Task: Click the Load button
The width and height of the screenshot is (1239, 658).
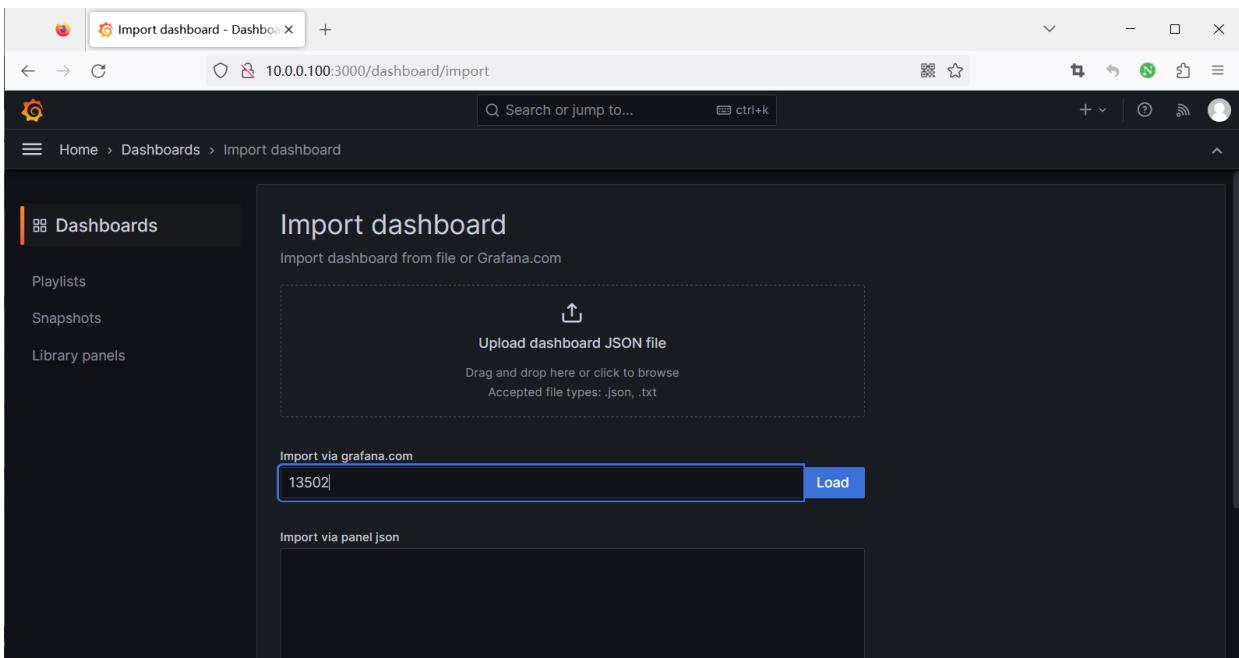Action: coord(833,483)
